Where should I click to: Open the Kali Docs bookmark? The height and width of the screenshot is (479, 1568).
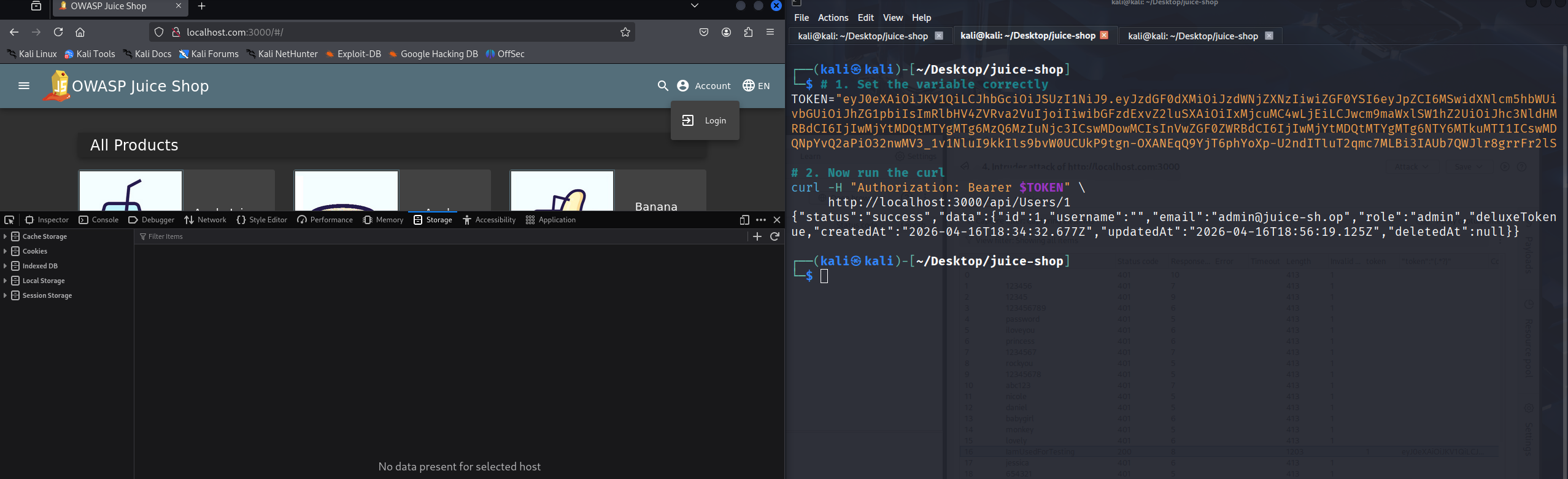(x=147, y=54)
